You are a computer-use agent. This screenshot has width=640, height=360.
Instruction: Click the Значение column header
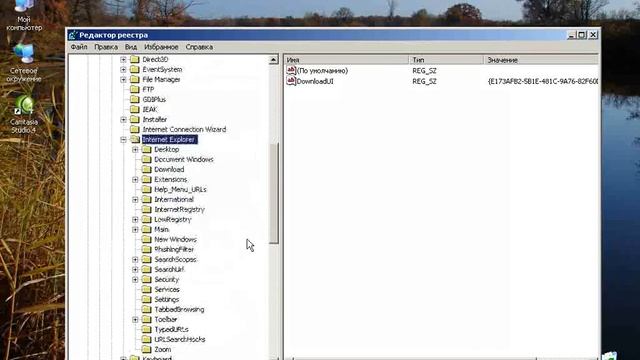point(541,60)
